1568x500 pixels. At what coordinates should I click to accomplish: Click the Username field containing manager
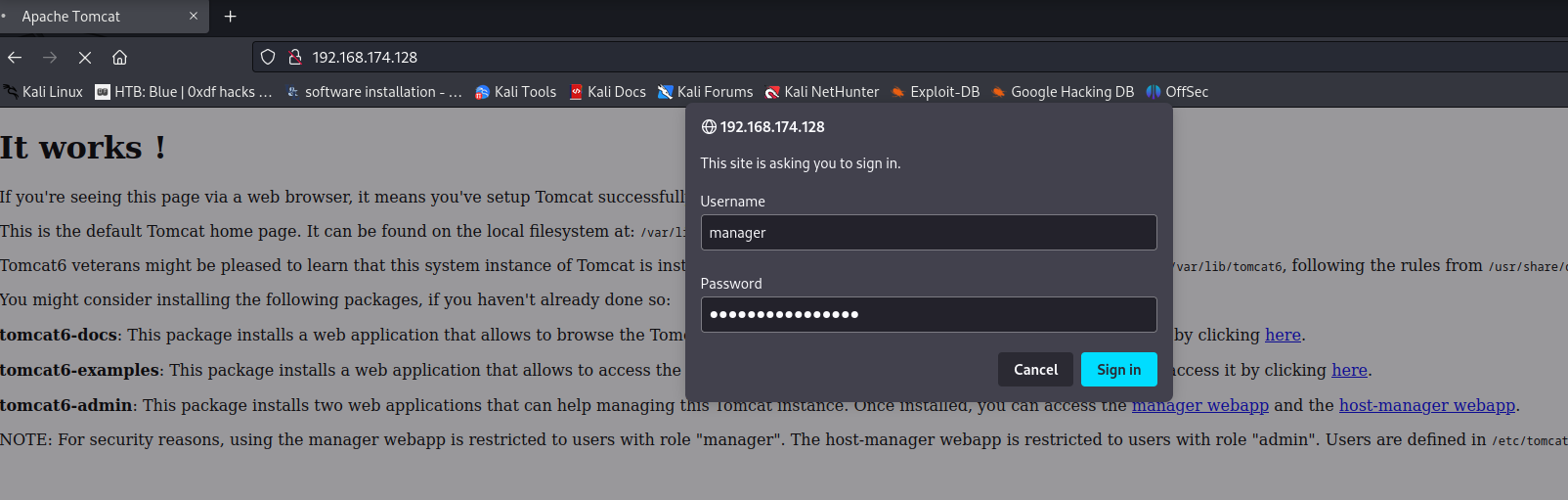tap(929, 233)
